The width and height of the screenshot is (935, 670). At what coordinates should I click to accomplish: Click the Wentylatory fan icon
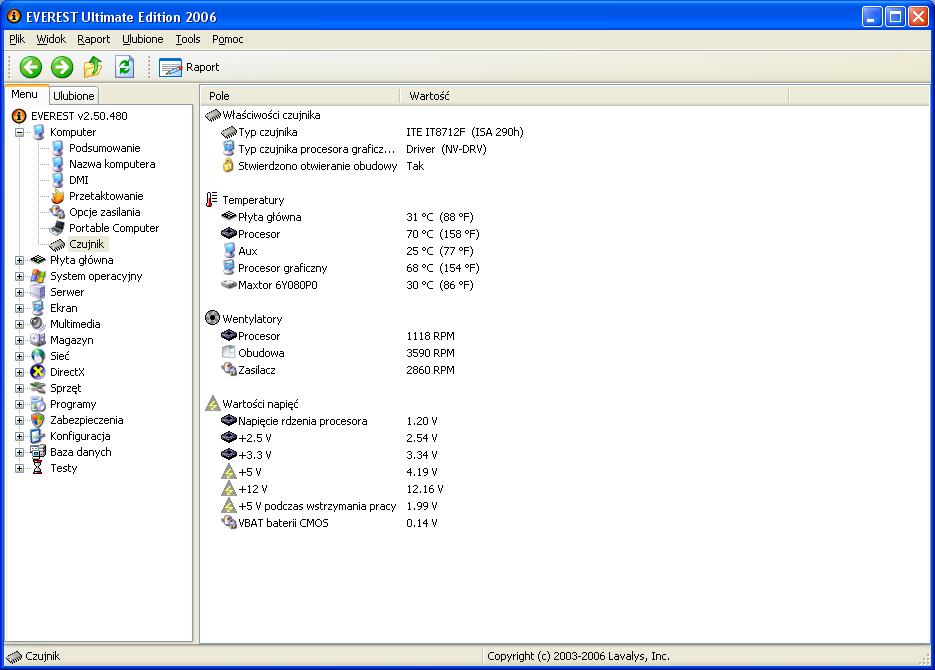212,318
